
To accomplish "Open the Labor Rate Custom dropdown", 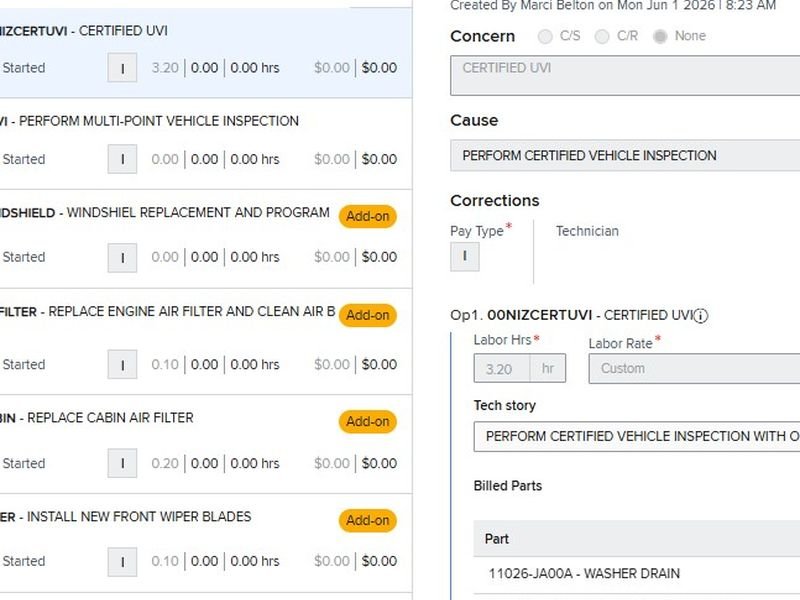I will click(x=694, y=368).
